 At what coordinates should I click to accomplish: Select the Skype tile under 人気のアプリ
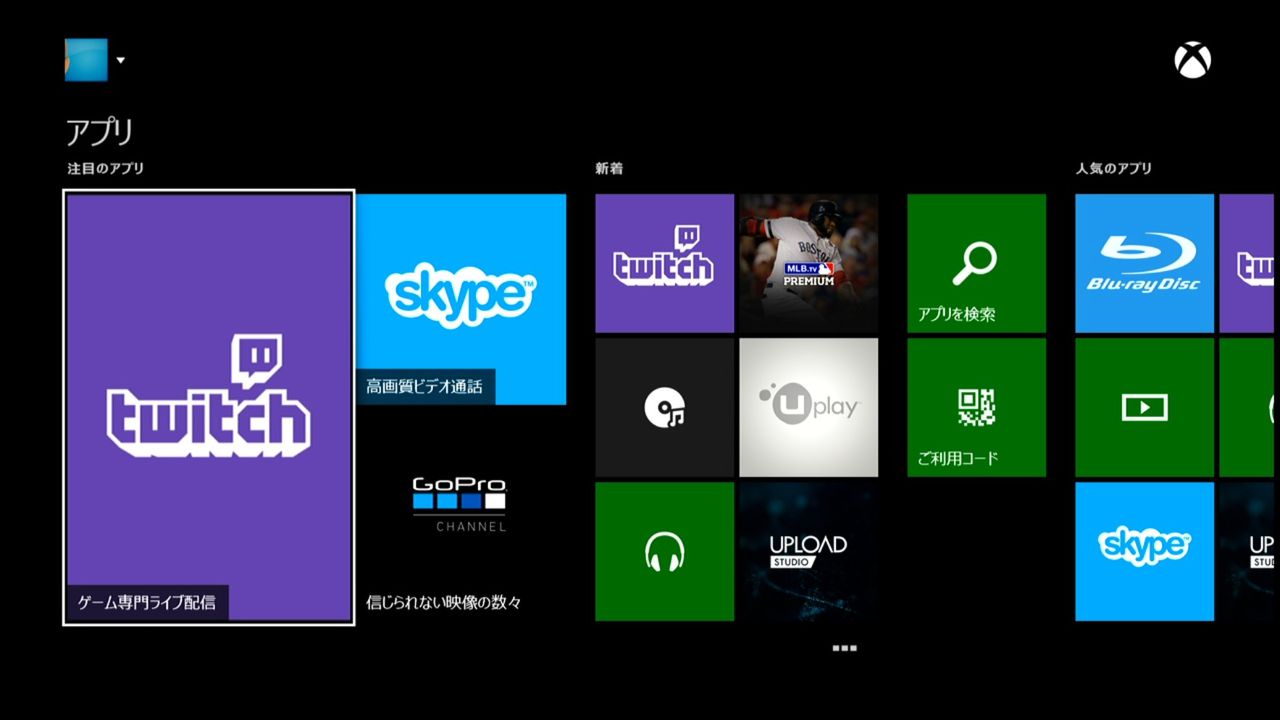(1143, 551)
